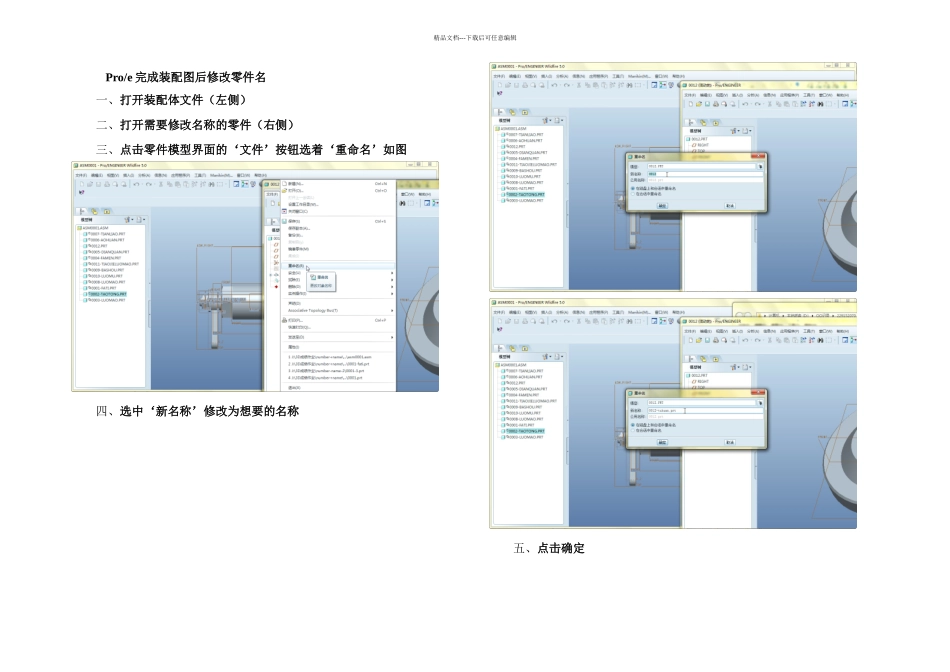Click select-model arrow icon in top-right Rename dialog
950x672 pixels.
point(760,167)
